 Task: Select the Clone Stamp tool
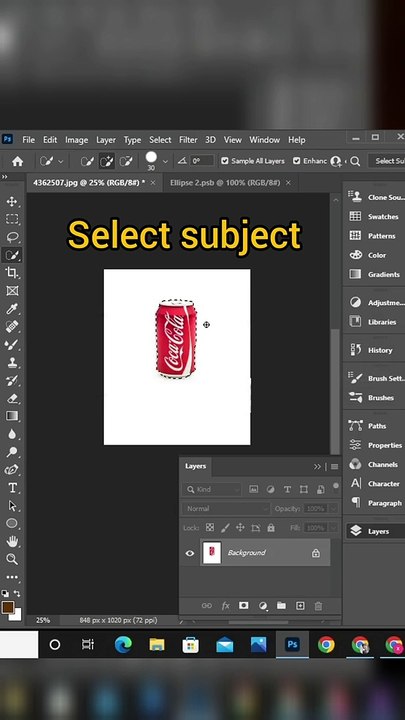[12, 362]
